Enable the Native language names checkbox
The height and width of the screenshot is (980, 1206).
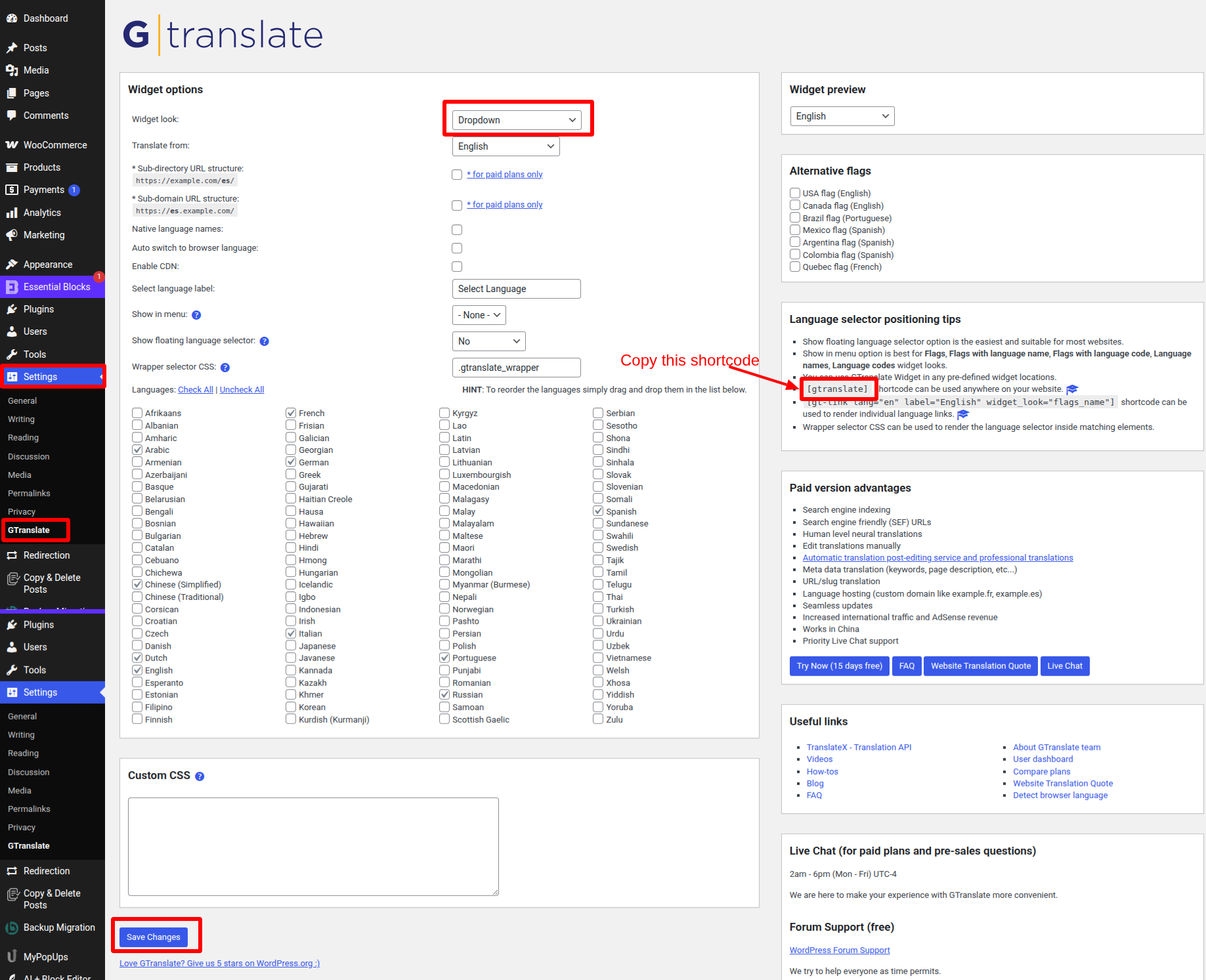[x=457, y=230]
